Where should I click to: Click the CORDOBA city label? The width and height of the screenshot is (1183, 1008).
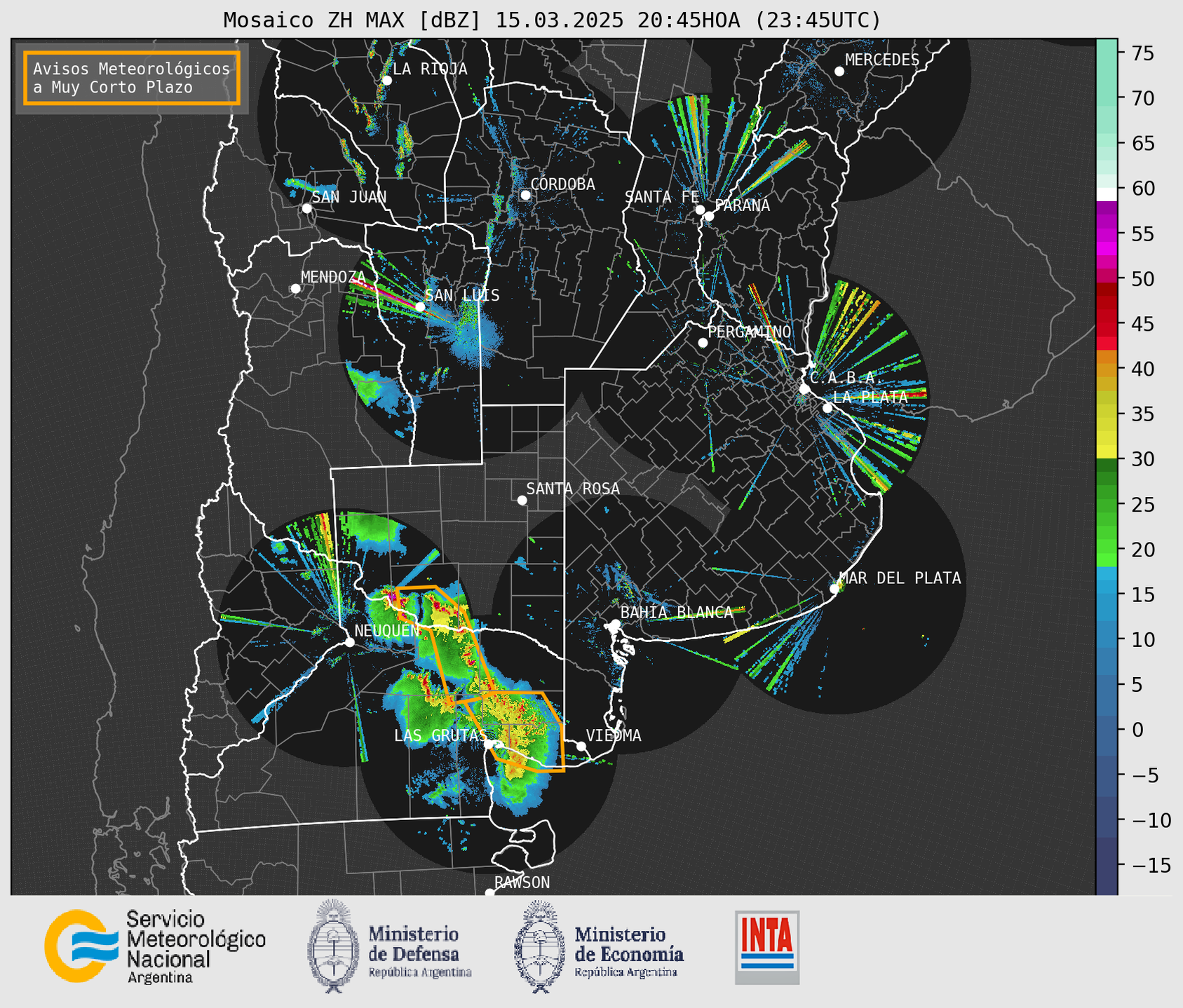click(x=562, y=184)
